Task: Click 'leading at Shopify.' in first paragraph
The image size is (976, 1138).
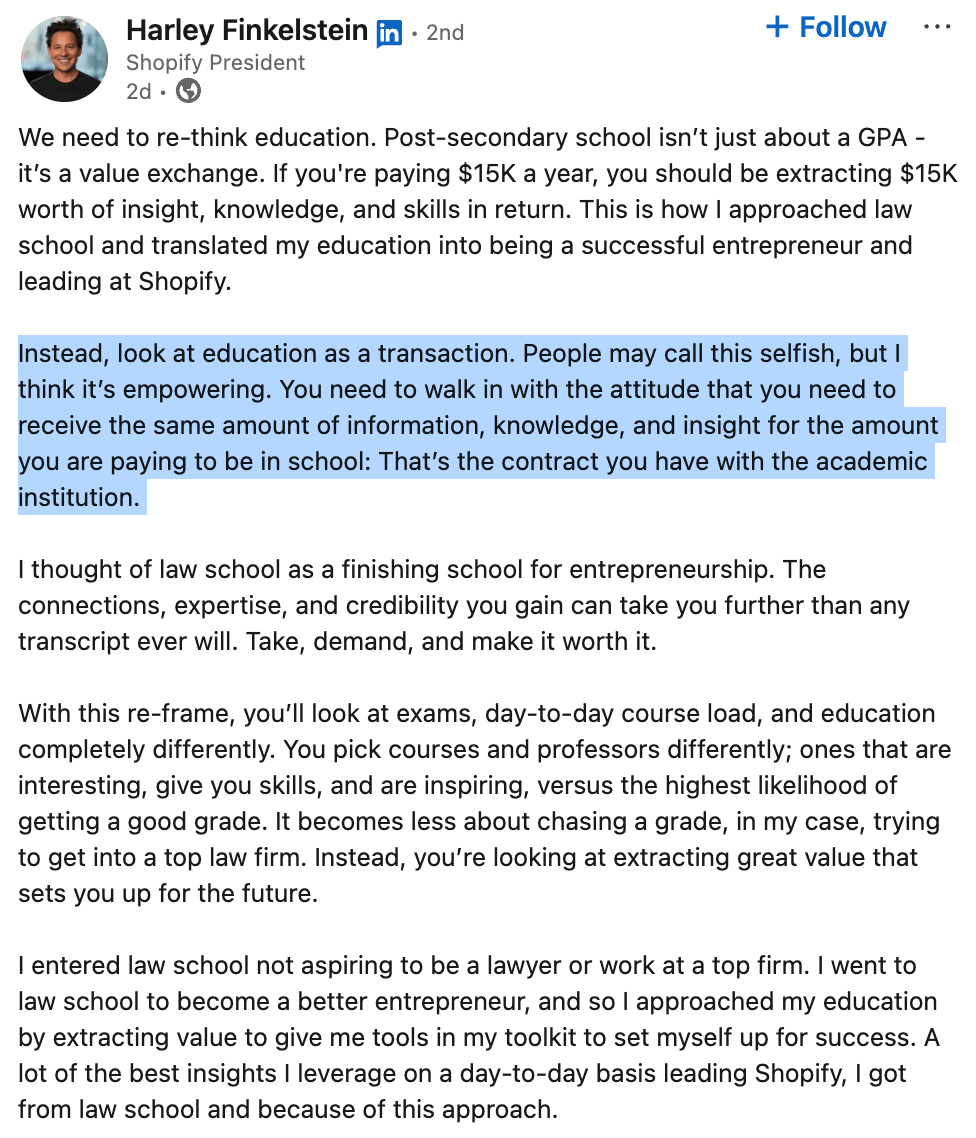Action: (x=124, y=281)
